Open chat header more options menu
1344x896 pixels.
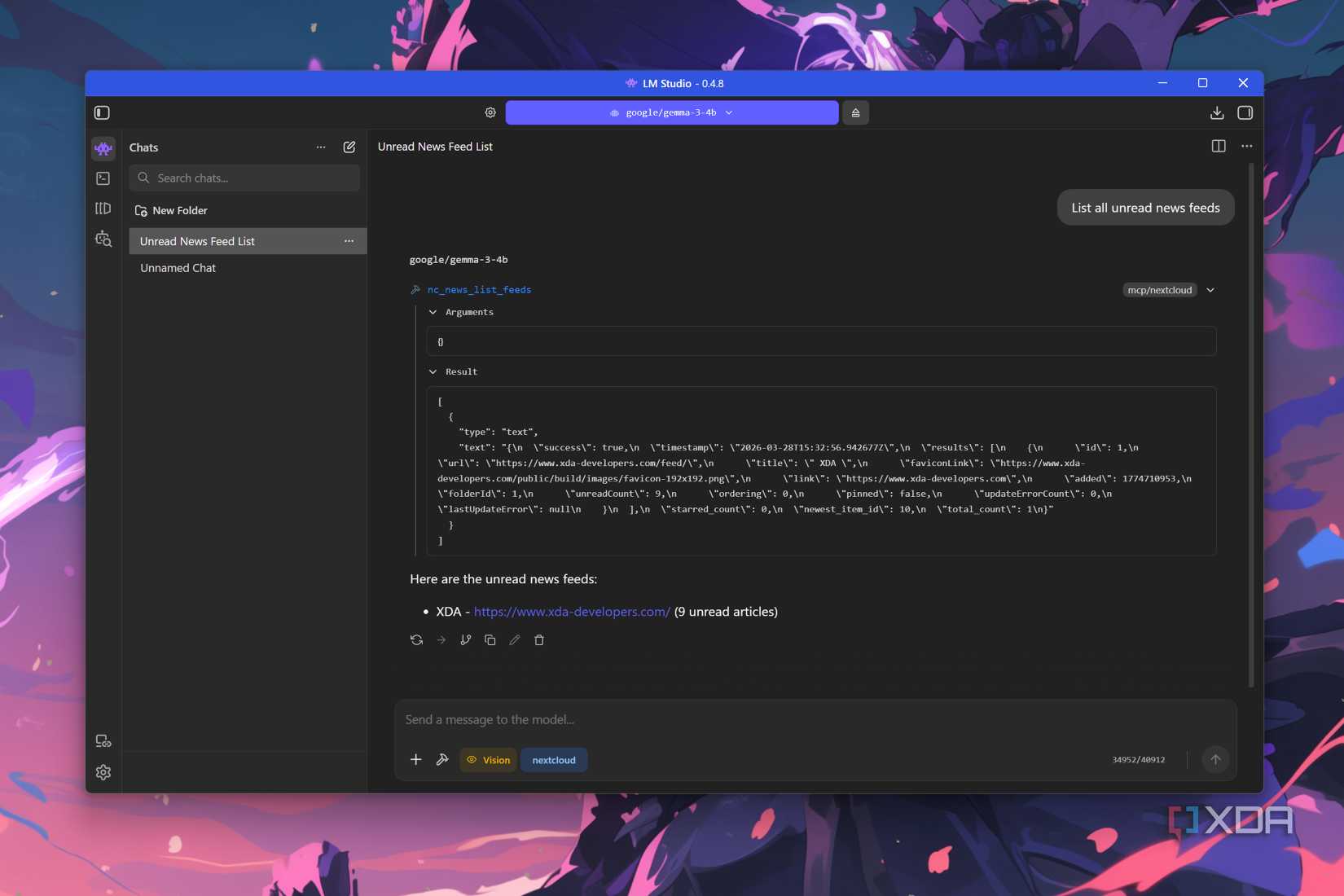coord(1246,146)
